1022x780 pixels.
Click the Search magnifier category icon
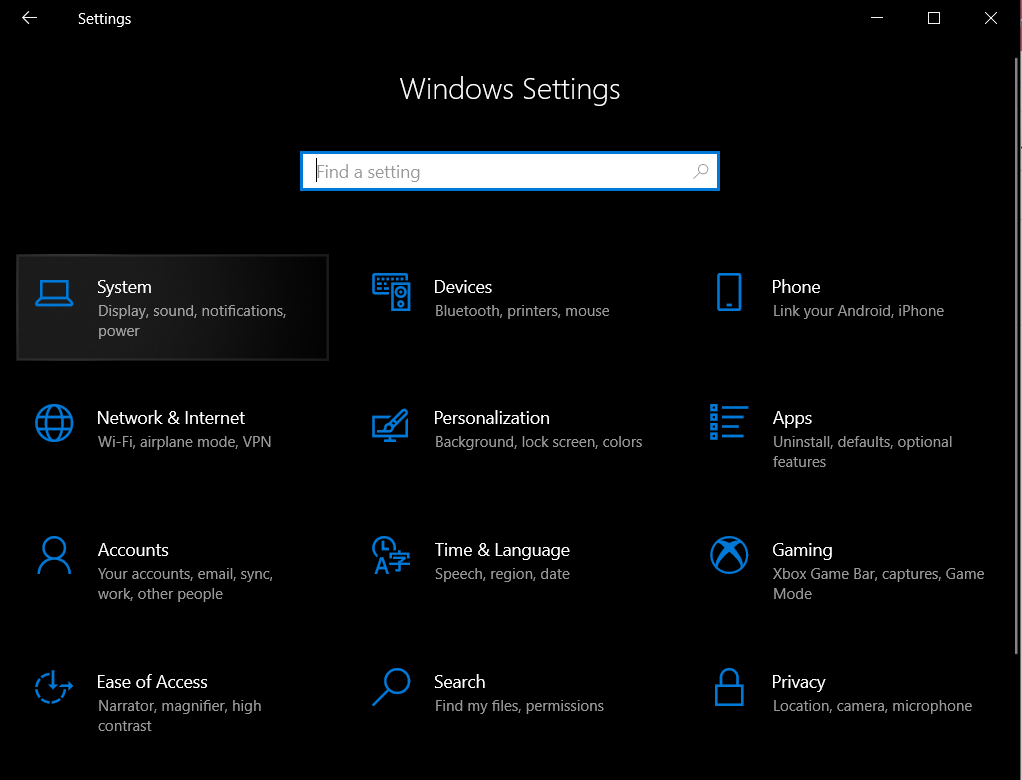click(x=391, y=687)
